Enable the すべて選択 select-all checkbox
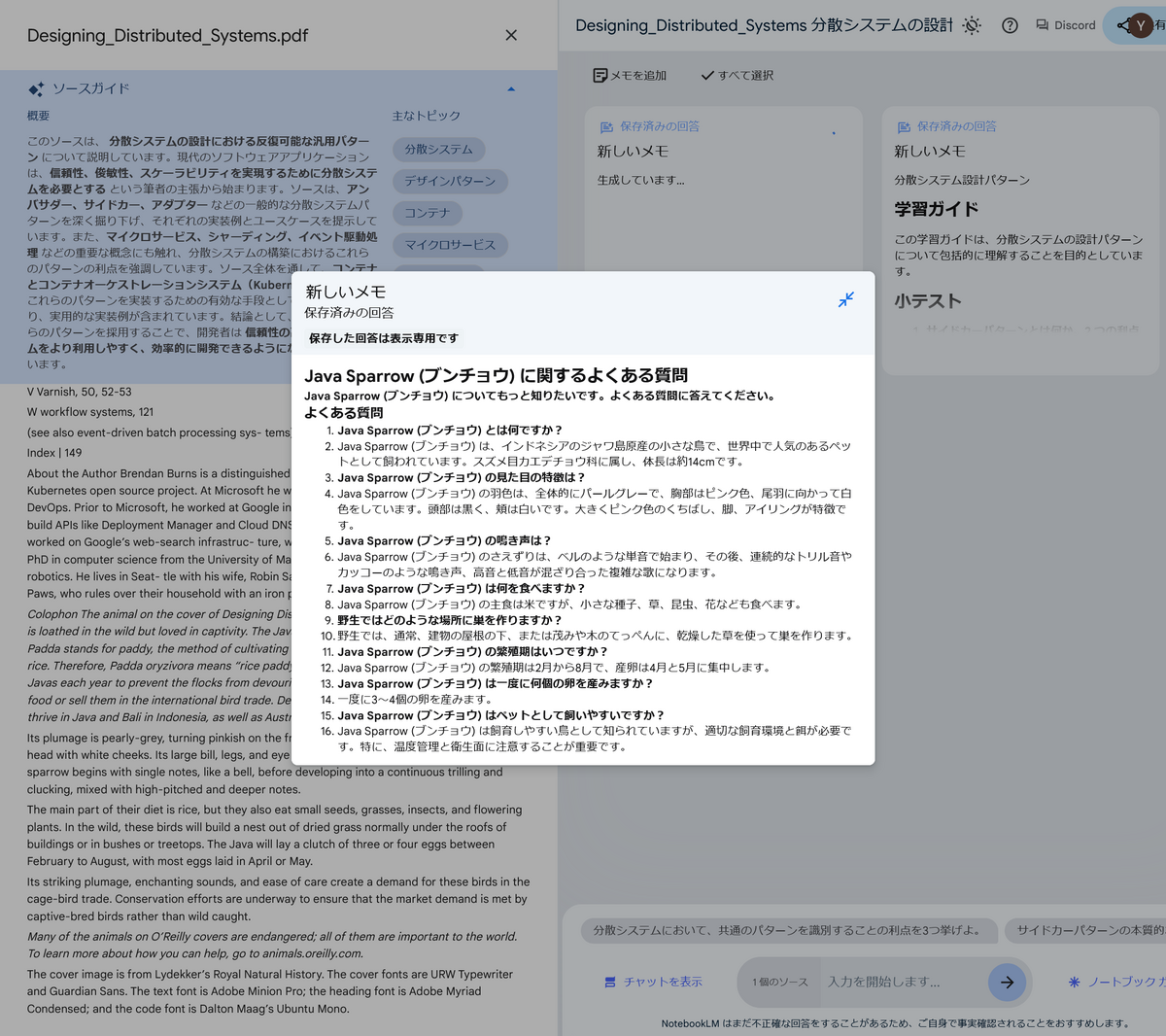The image size is (1166, 1036). point(708,75)
